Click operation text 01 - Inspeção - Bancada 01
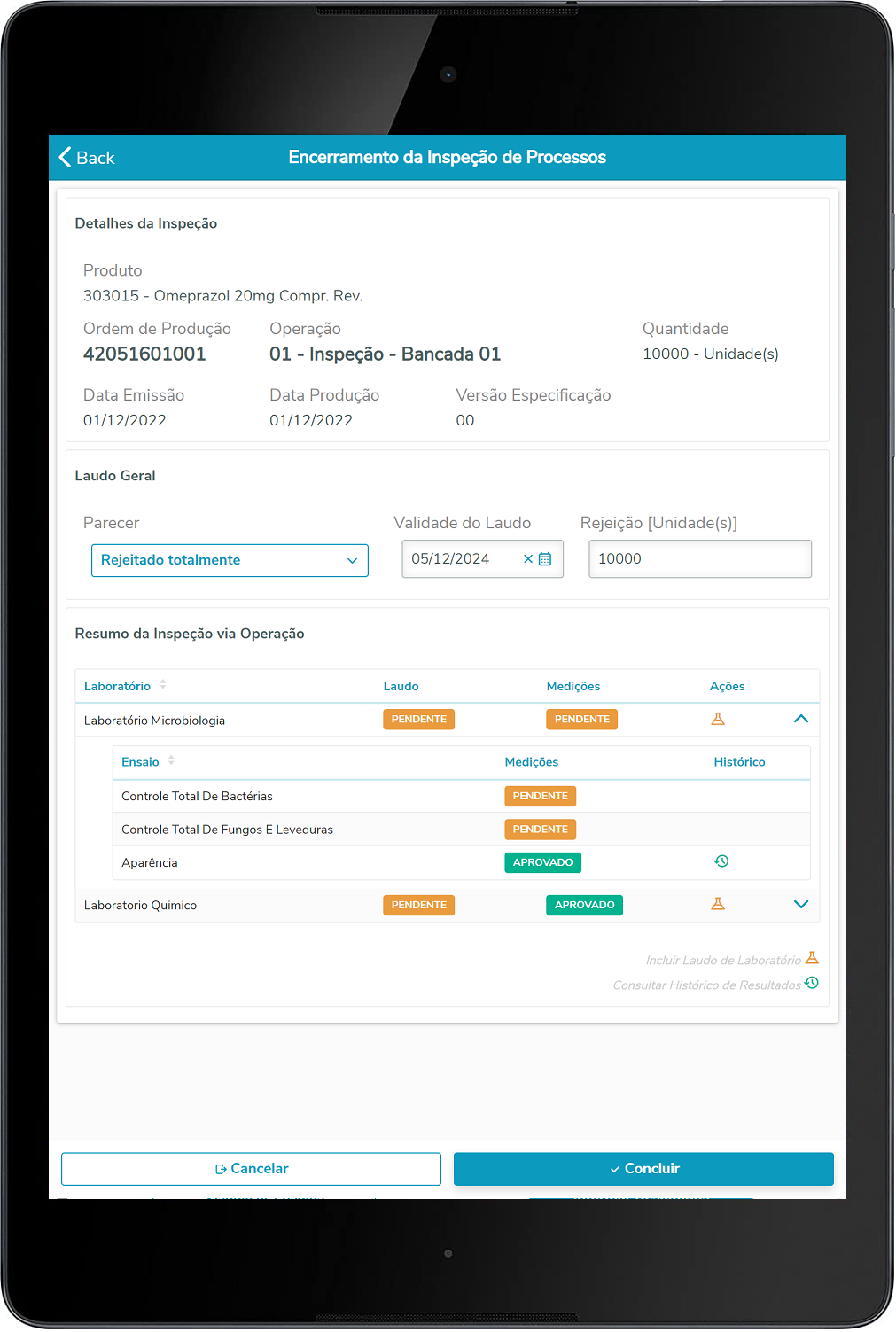Image resolution: width=896 pixels, height=1332 pixels. point(385,354)
